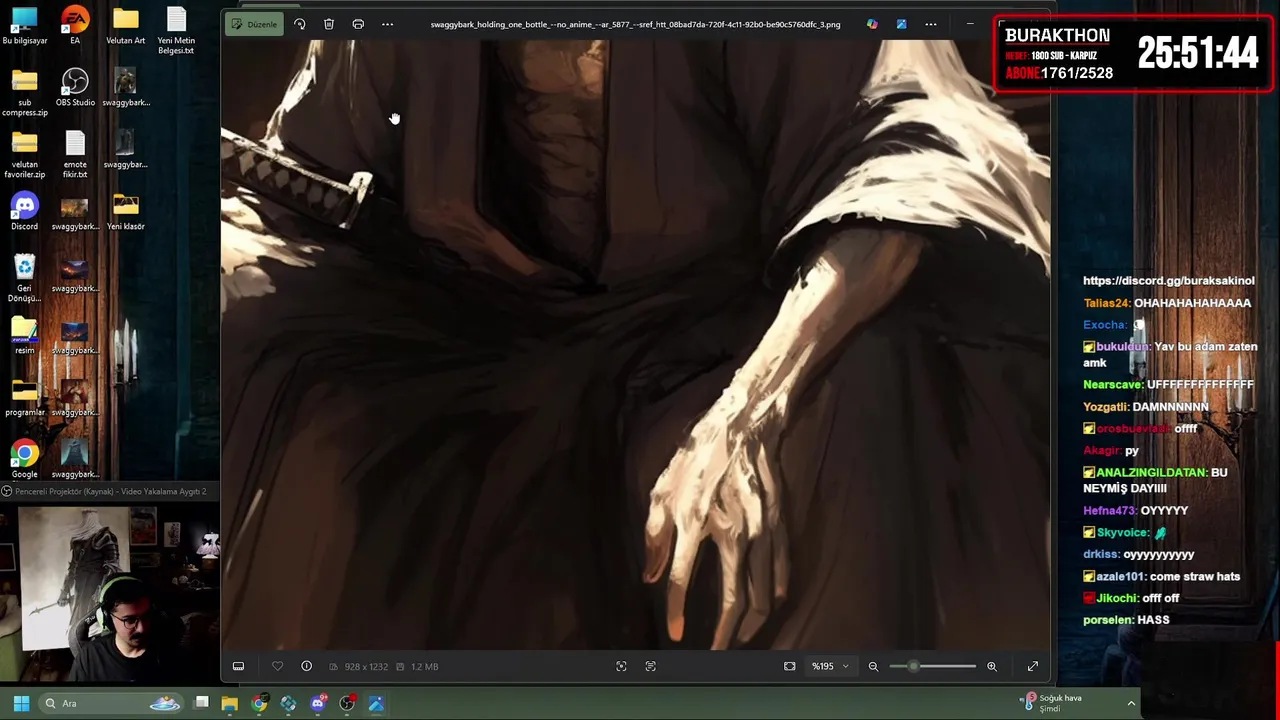Click the '928 x 1232' dimensions text
1280x720 pixels.
pyautogui.click(x=365, y=667)
